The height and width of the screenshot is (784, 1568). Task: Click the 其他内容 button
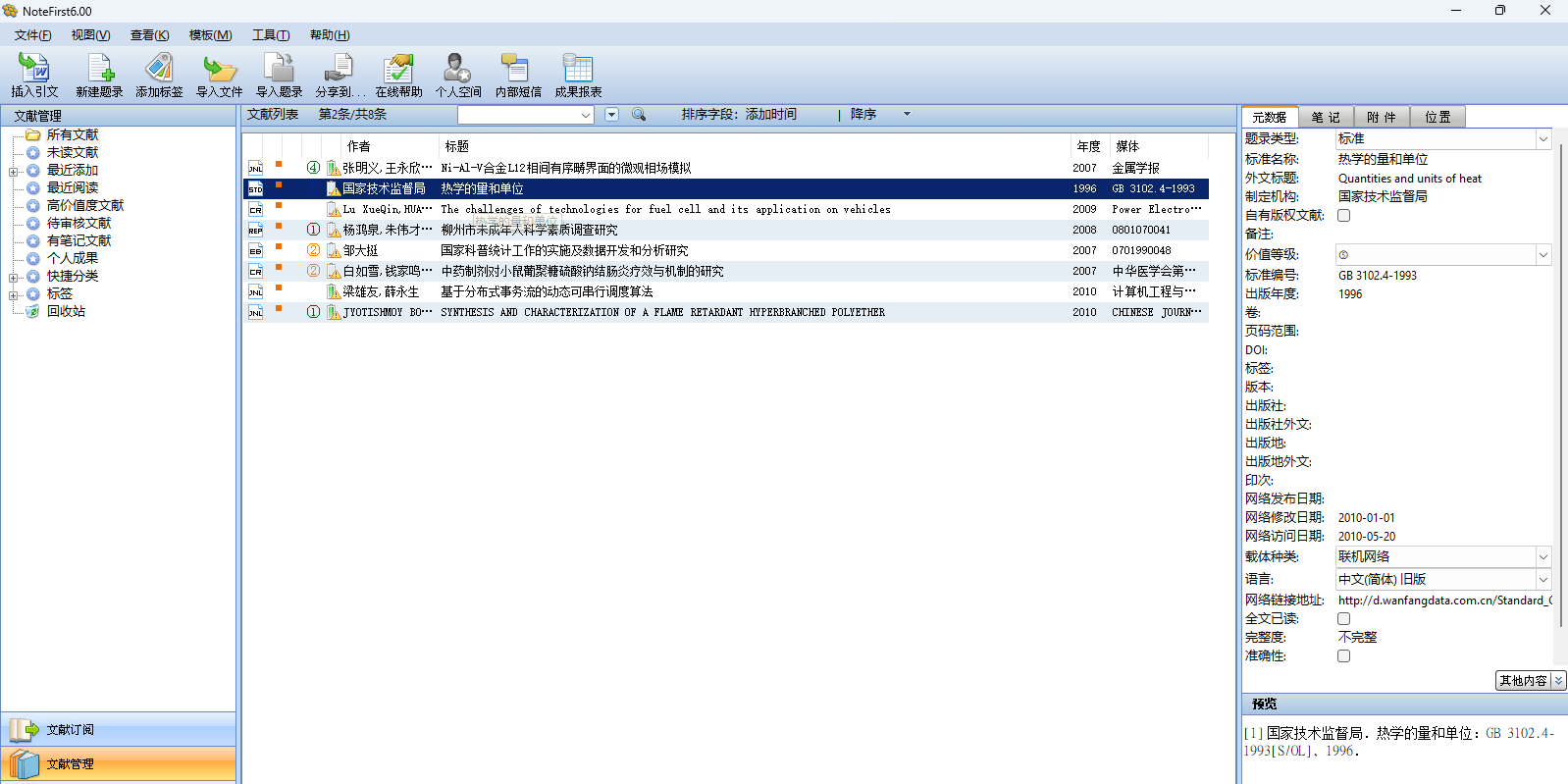coord(1523,681)
